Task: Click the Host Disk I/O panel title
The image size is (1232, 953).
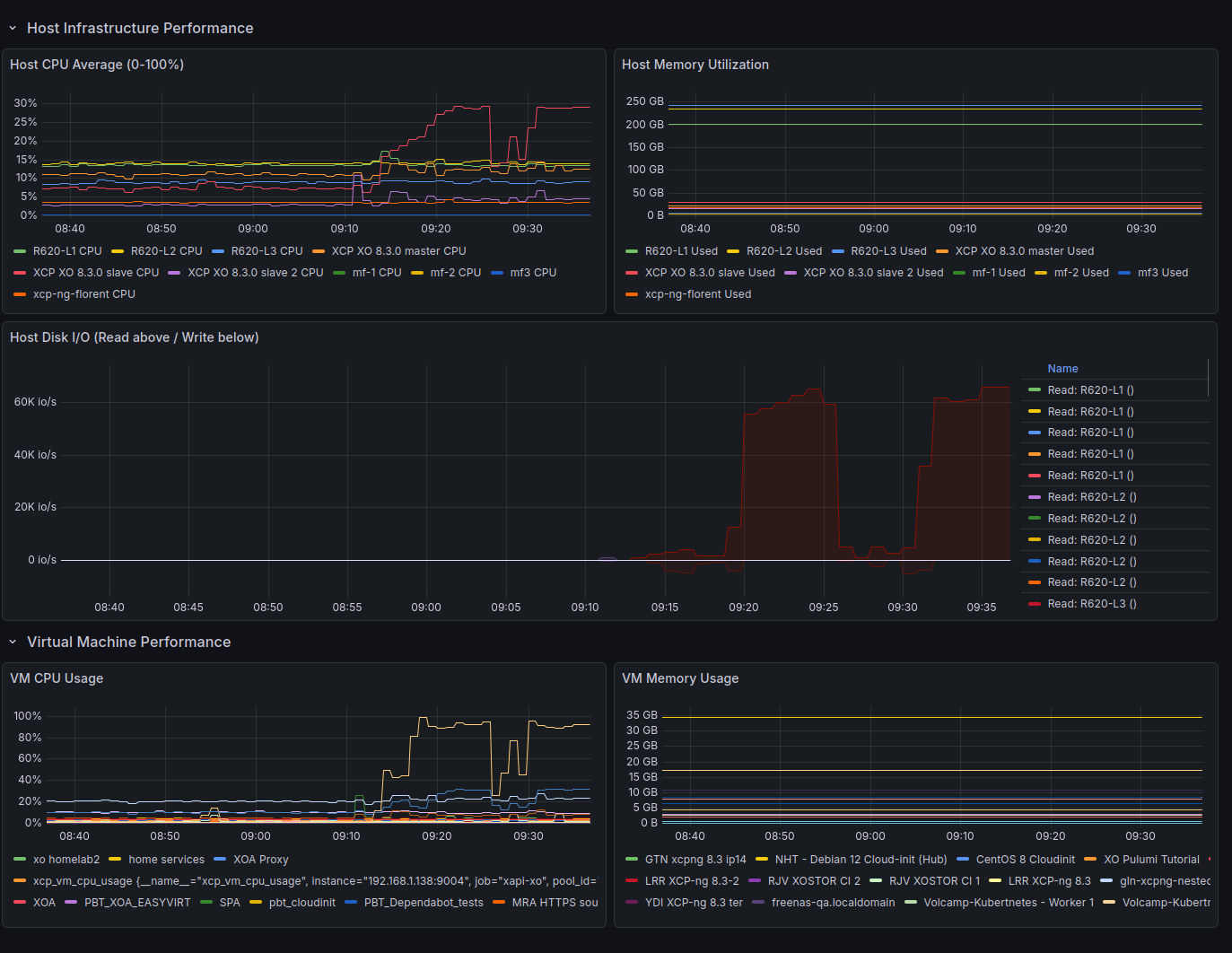Action: [134, 337]
